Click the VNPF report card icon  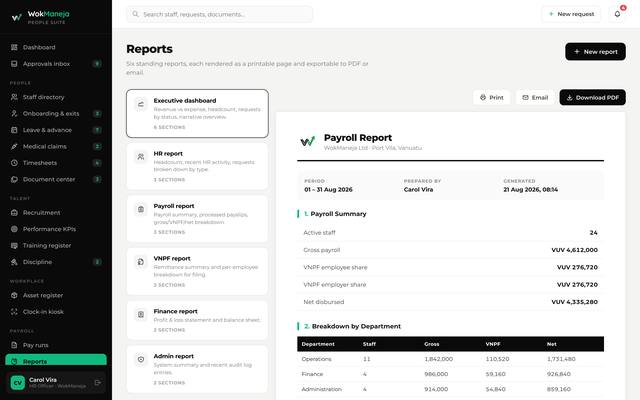tap(141, 262)
